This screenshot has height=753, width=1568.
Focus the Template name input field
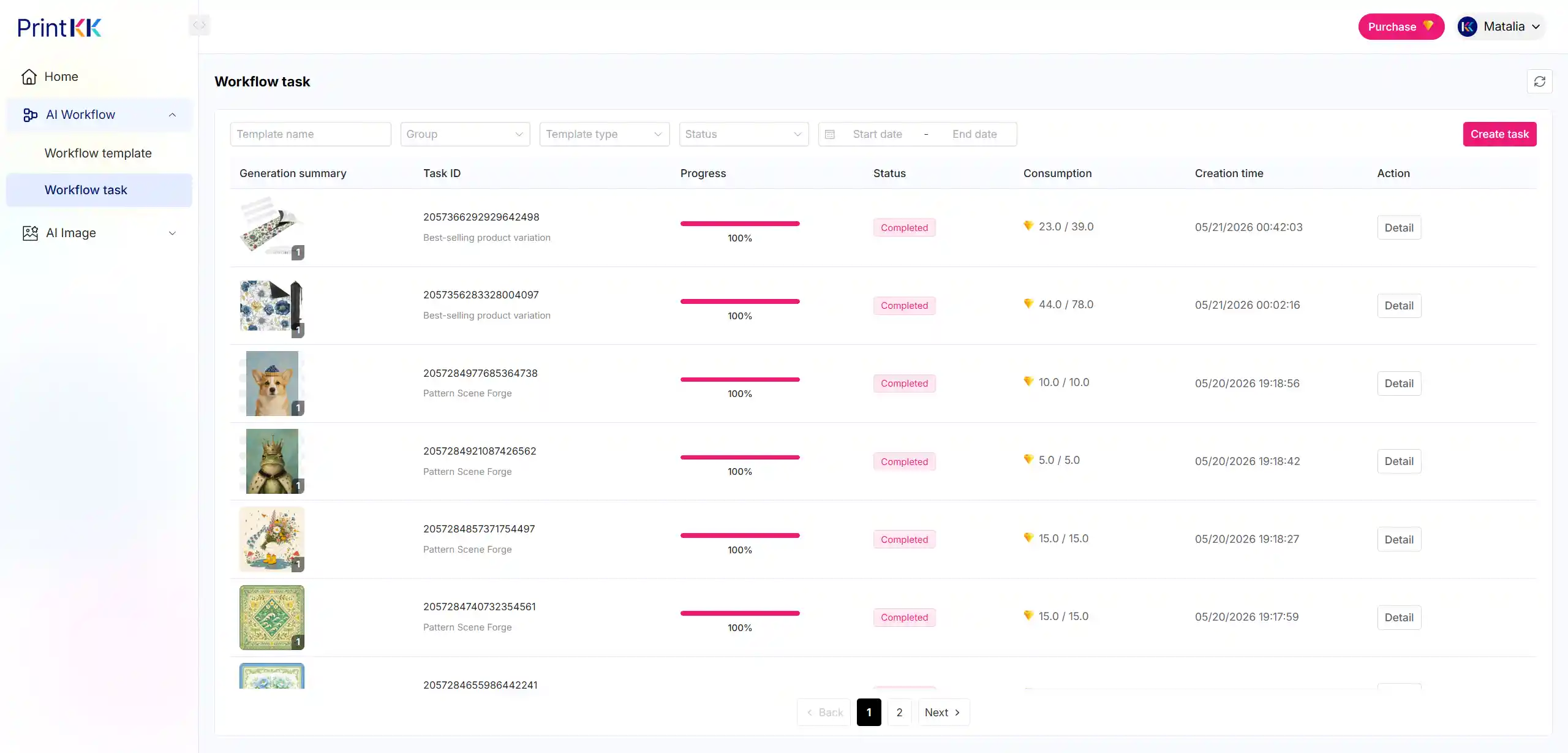[x=311, y=134]
